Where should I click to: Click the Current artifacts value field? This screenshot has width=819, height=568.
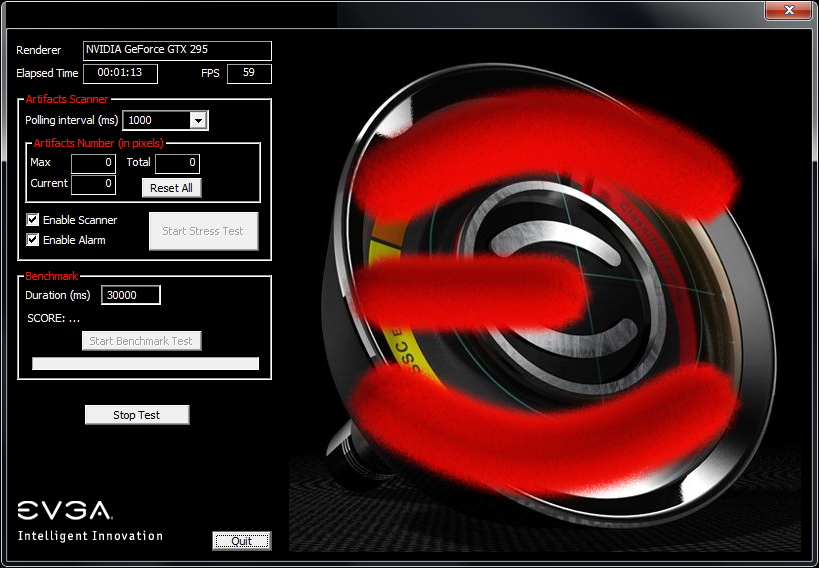click(93, 184)
